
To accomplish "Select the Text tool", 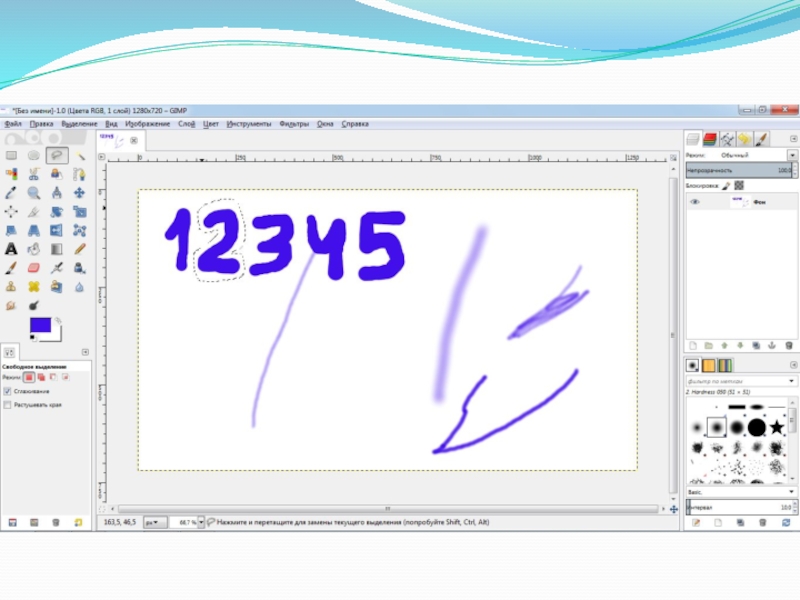I will point(11,249).
